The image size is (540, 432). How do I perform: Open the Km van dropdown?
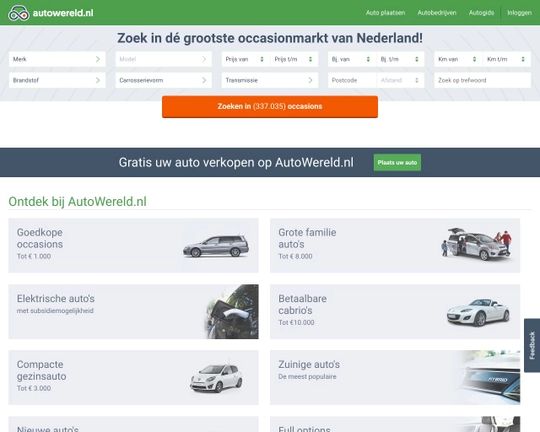tap(458, 59)
